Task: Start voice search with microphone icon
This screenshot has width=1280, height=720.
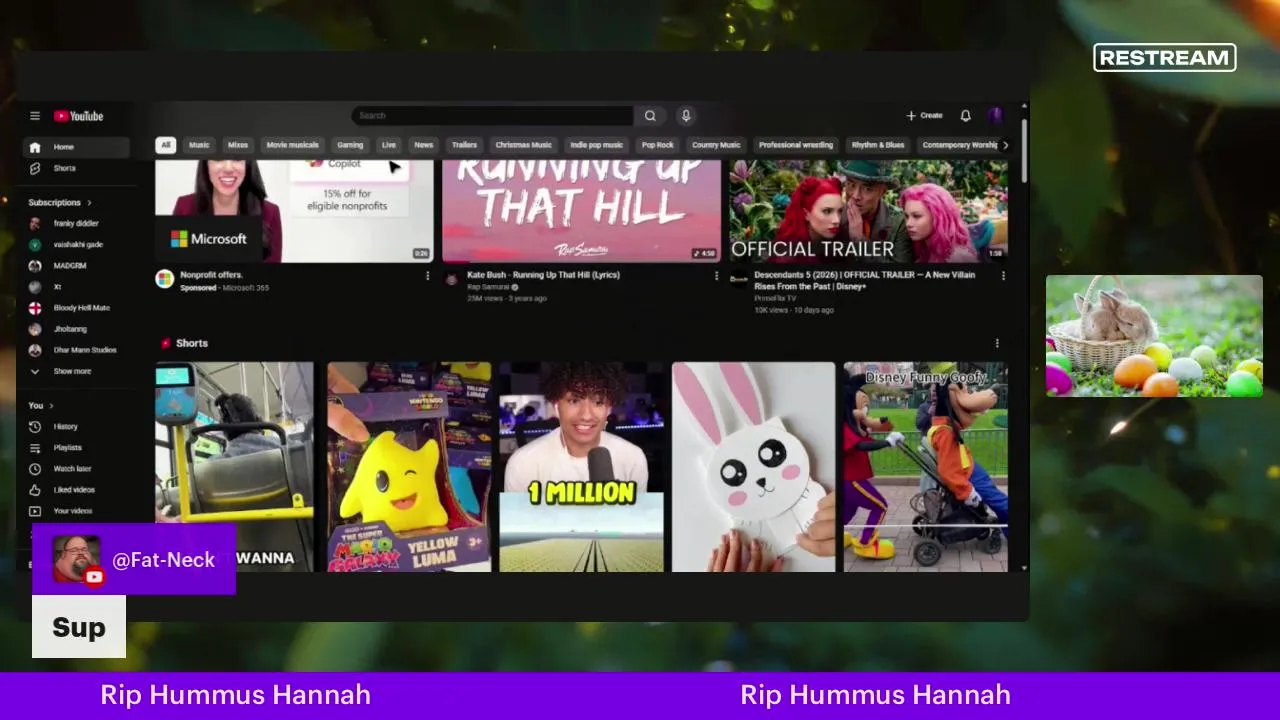Action: [x=686, y=116]
